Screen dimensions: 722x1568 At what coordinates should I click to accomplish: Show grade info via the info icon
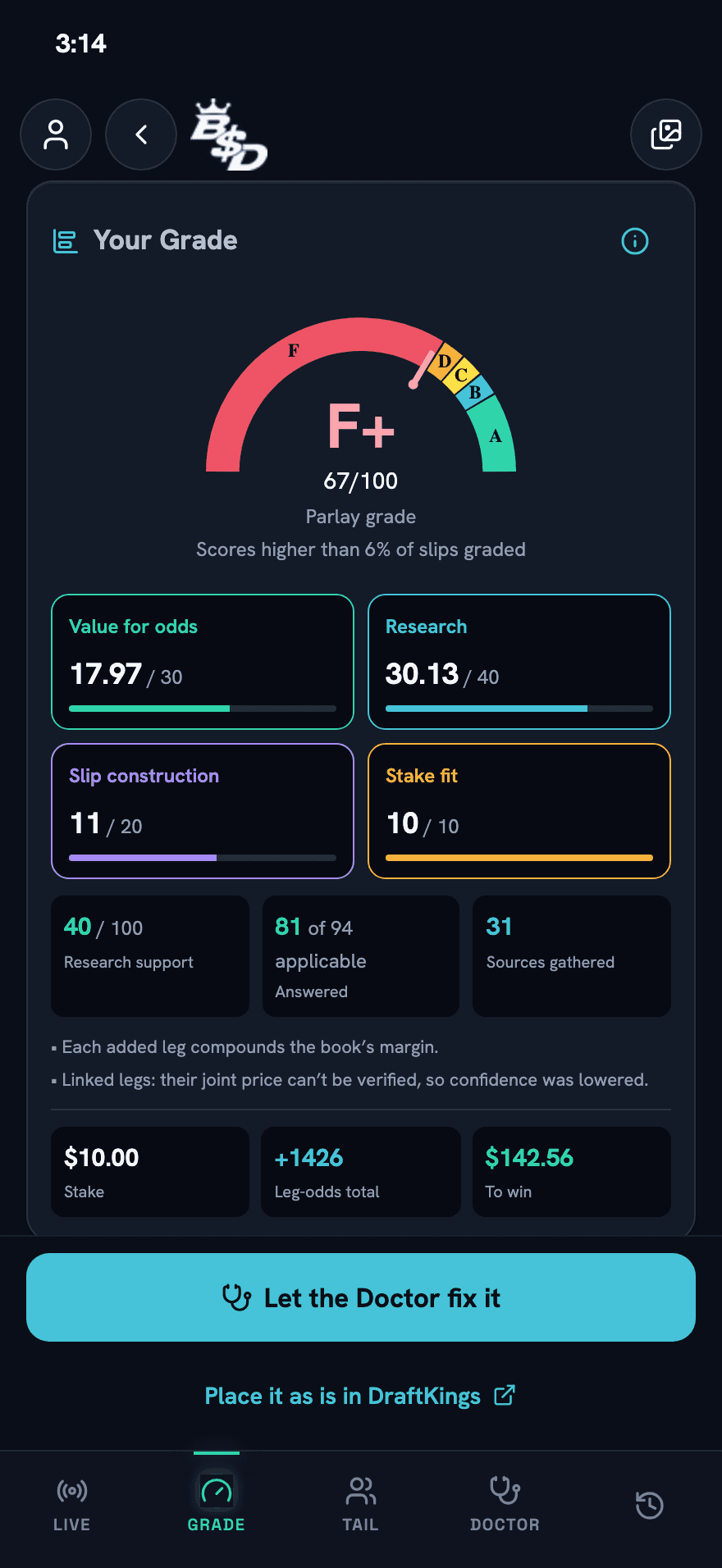tap(635, 241)
